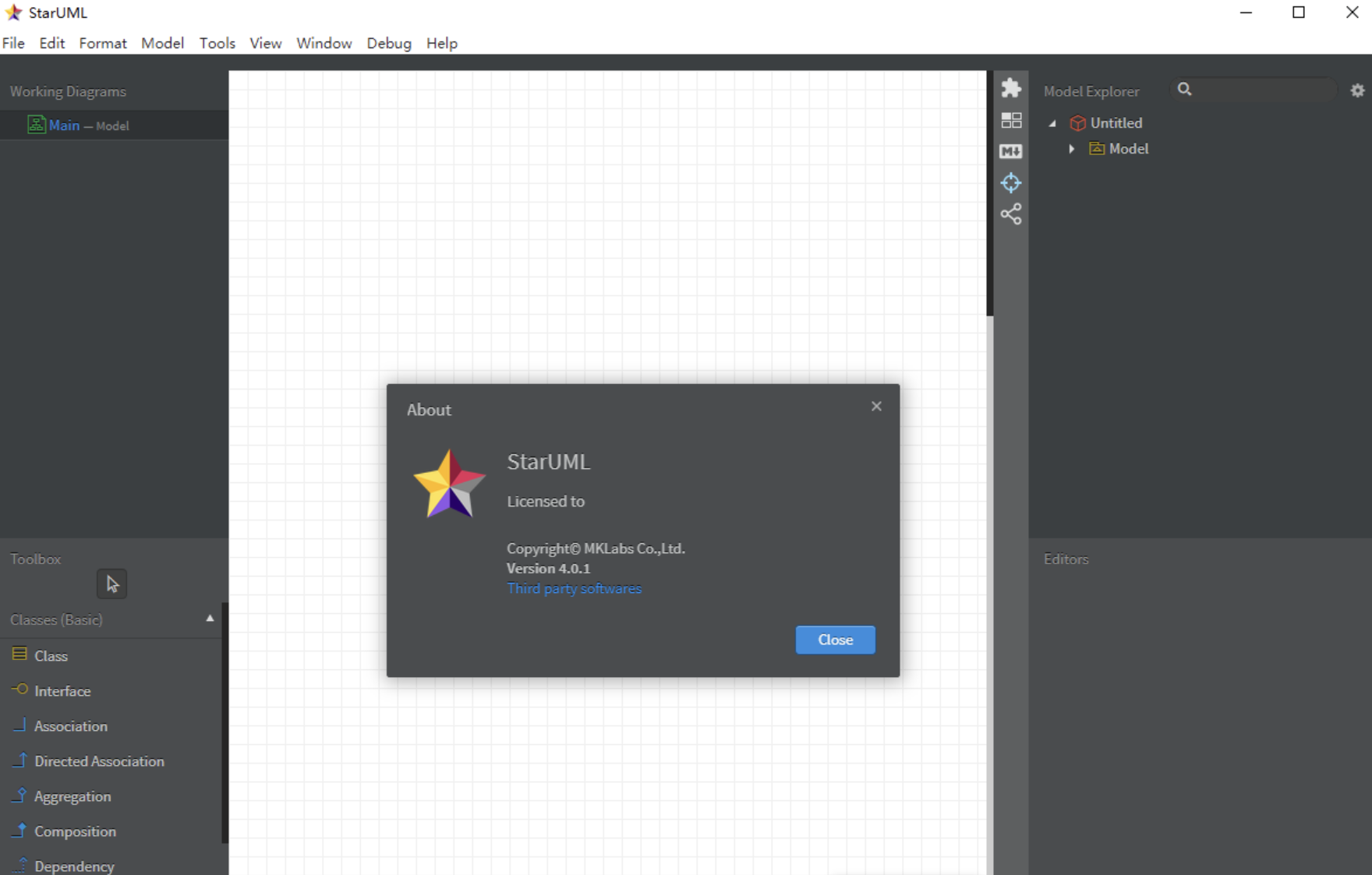Collapse the Classes (Basic) section
Screen dimensions: 1372x875
click(210, 618)
